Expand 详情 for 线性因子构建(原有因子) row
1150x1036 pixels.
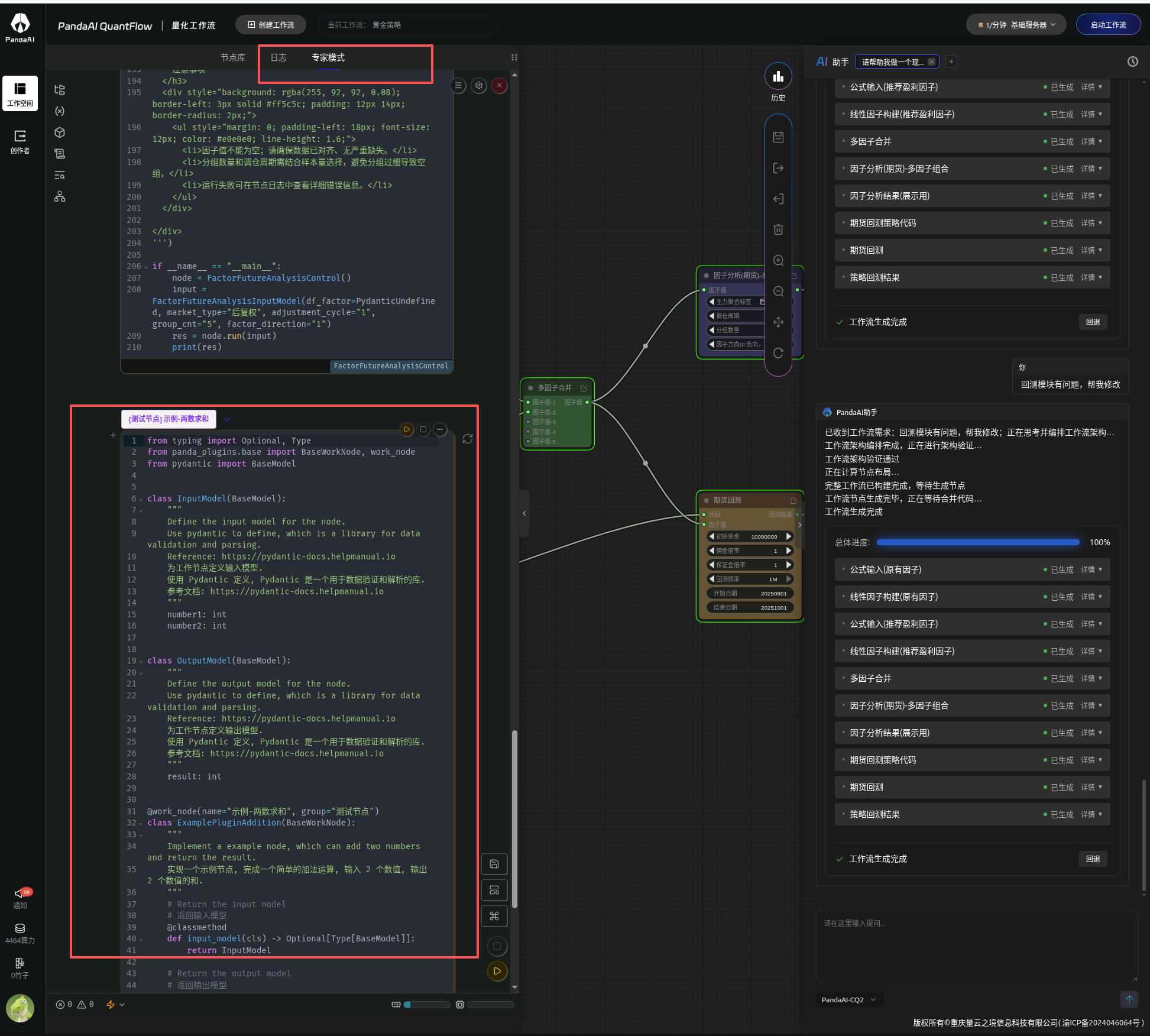[x=1091, y=597]
